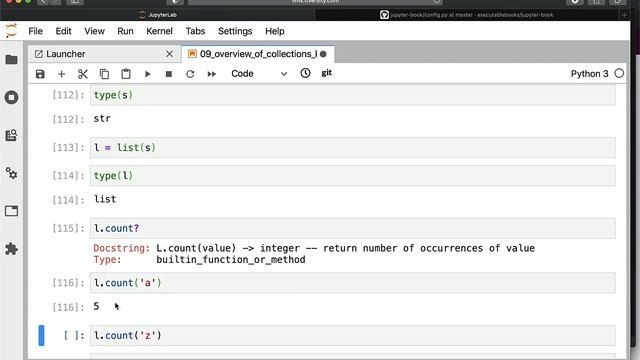Open the Kernel menu
The width and height of the screenshot is (640, 360).
coord(159,31)
